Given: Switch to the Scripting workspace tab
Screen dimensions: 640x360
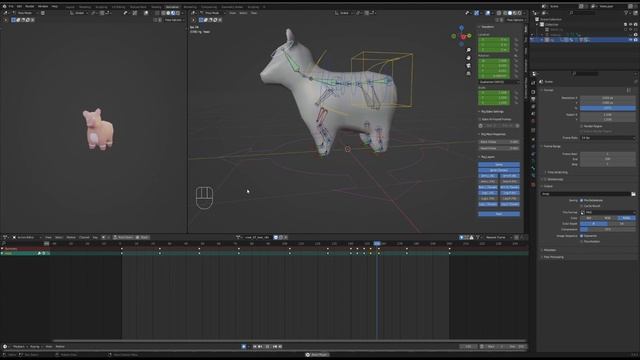Looking at the screenshot, I should (x=253, y=7).
